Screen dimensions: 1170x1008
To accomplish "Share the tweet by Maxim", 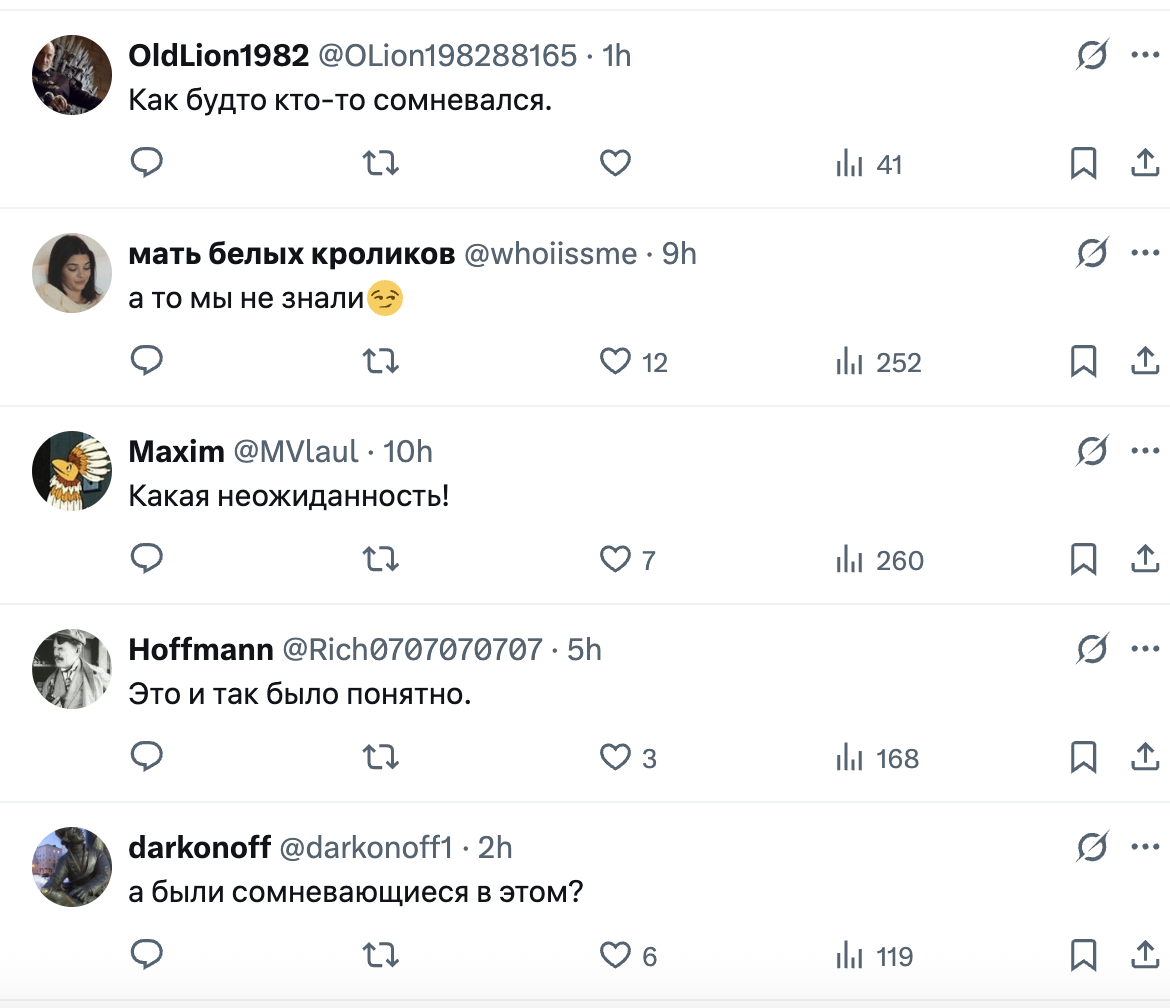I will click(x=1144, y=560).
